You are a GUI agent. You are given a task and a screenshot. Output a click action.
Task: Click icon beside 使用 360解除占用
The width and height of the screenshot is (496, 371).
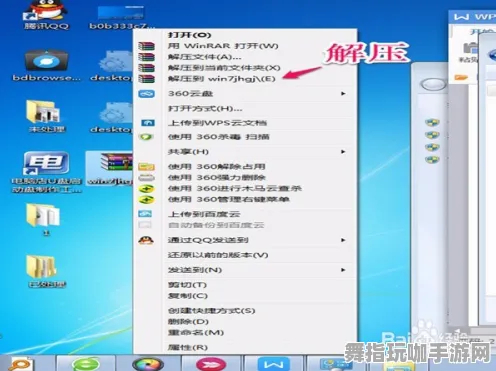[x=146, y=166]
